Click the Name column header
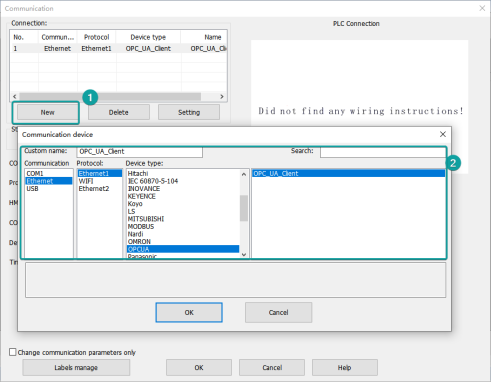 click(204, 37)
